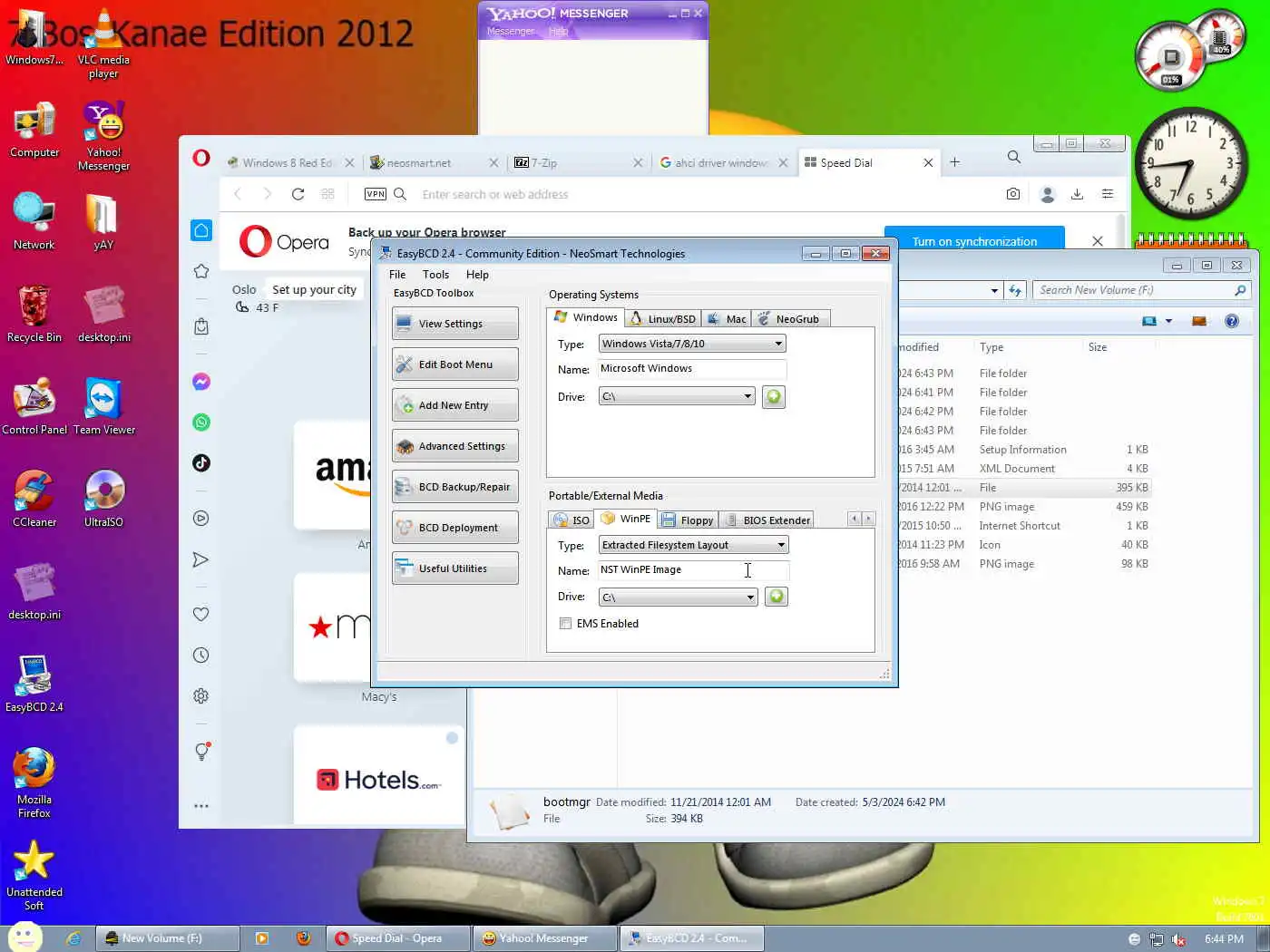The width and height of the screenshot is (1270, 952).
Task: Open new tab in Opera
Action: click(x=954, y=162)
